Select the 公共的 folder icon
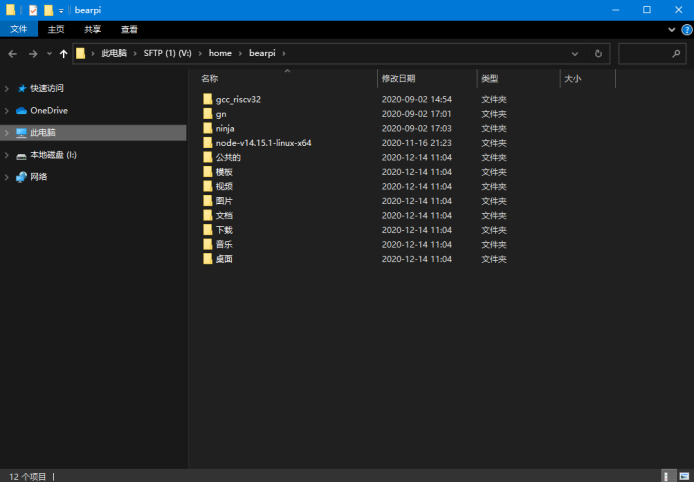695x483 pixels. 207,157
